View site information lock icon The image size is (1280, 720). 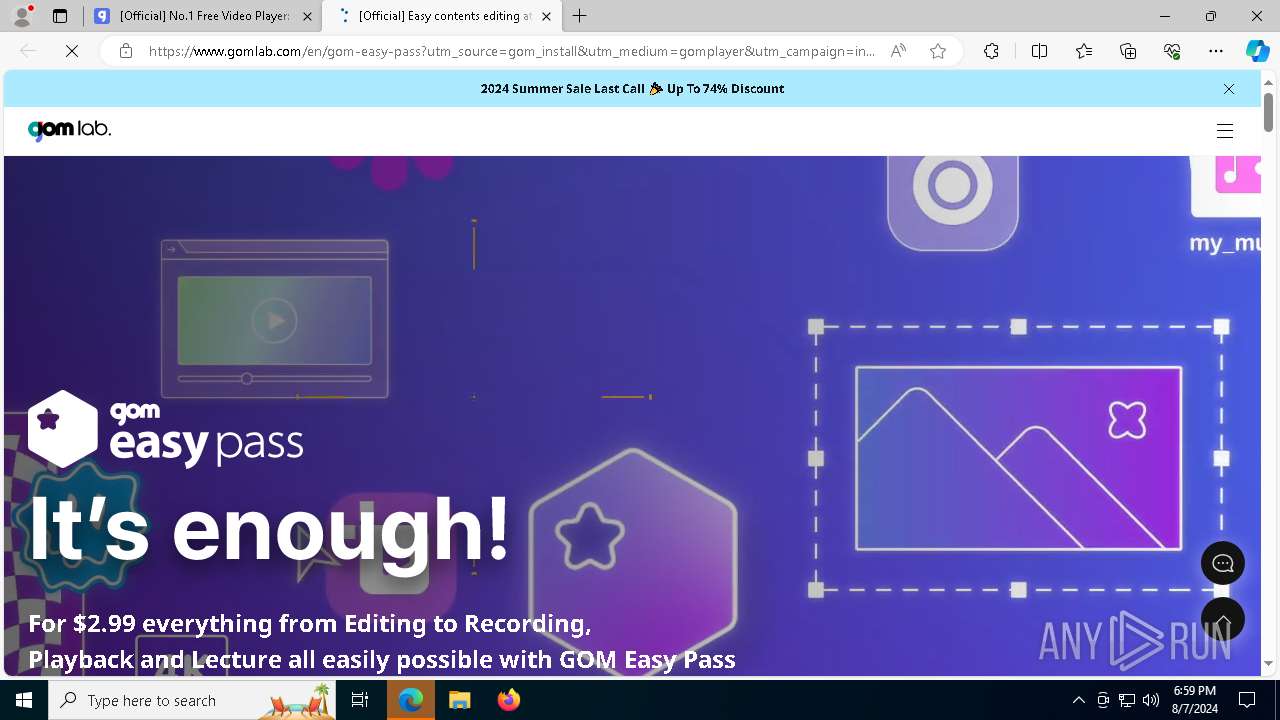(x=126, y=51)
